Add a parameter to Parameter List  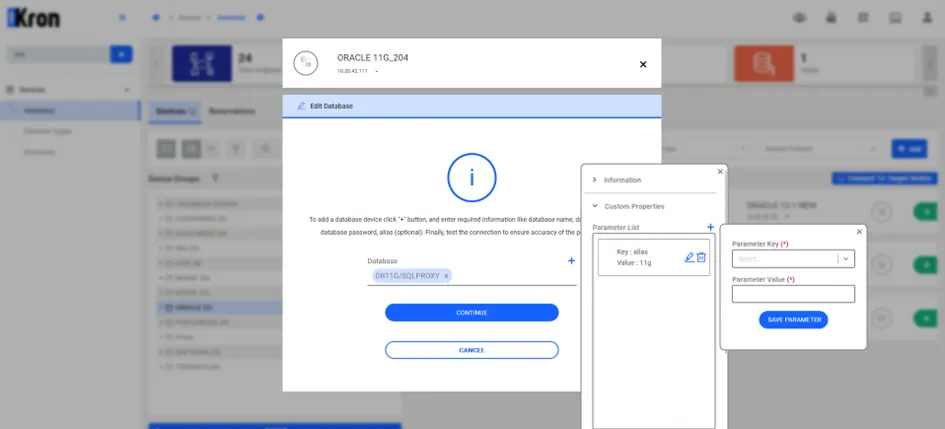click(711, 227)
